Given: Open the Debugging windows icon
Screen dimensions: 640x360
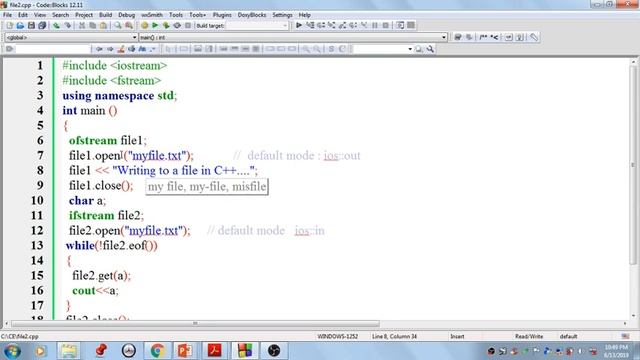Looking at the screenshot, I should (x=400, y=25).
